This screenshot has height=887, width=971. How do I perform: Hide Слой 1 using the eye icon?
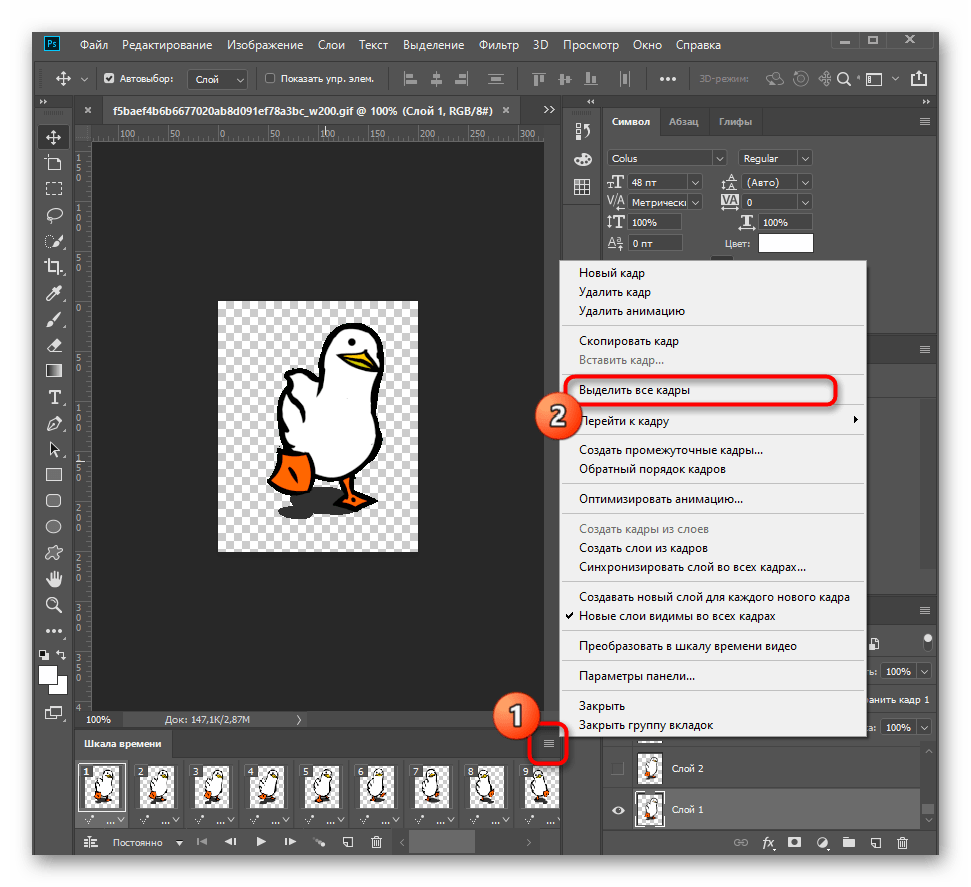tap(617, 810)
